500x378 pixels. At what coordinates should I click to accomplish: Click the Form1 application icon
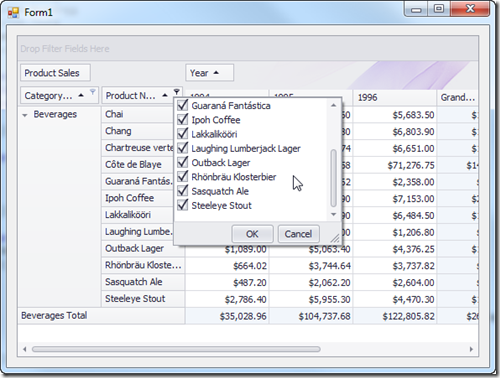click(13, 13)
